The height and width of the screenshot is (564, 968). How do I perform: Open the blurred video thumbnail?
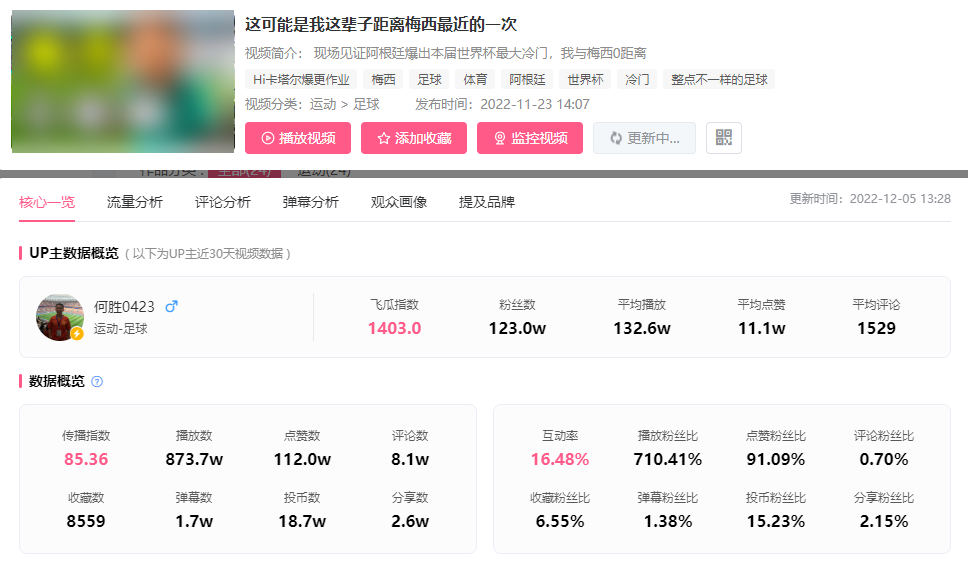(x=122, y=81)
